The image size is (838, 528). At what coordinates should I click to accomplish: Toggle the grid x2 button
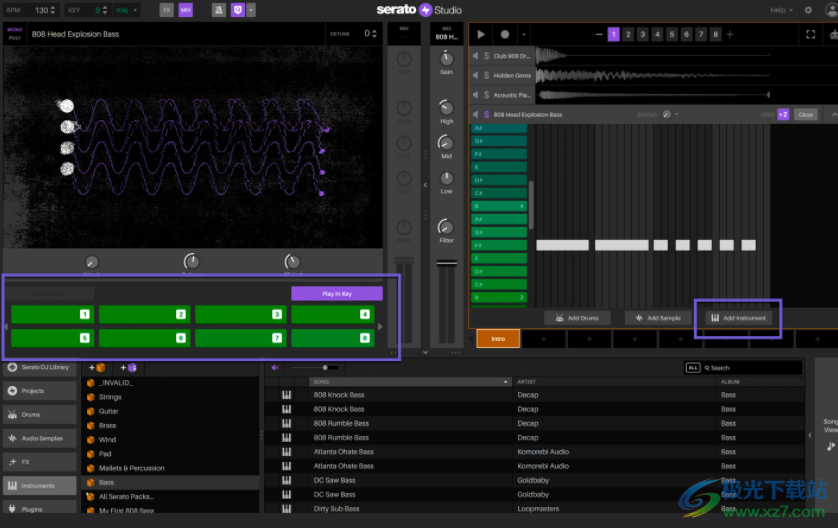(x=783, y=114)
